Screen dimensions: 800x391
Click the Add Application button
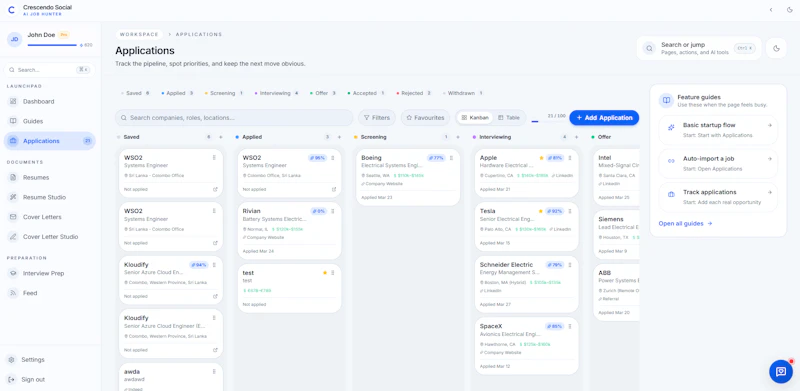tap(604, 118)
